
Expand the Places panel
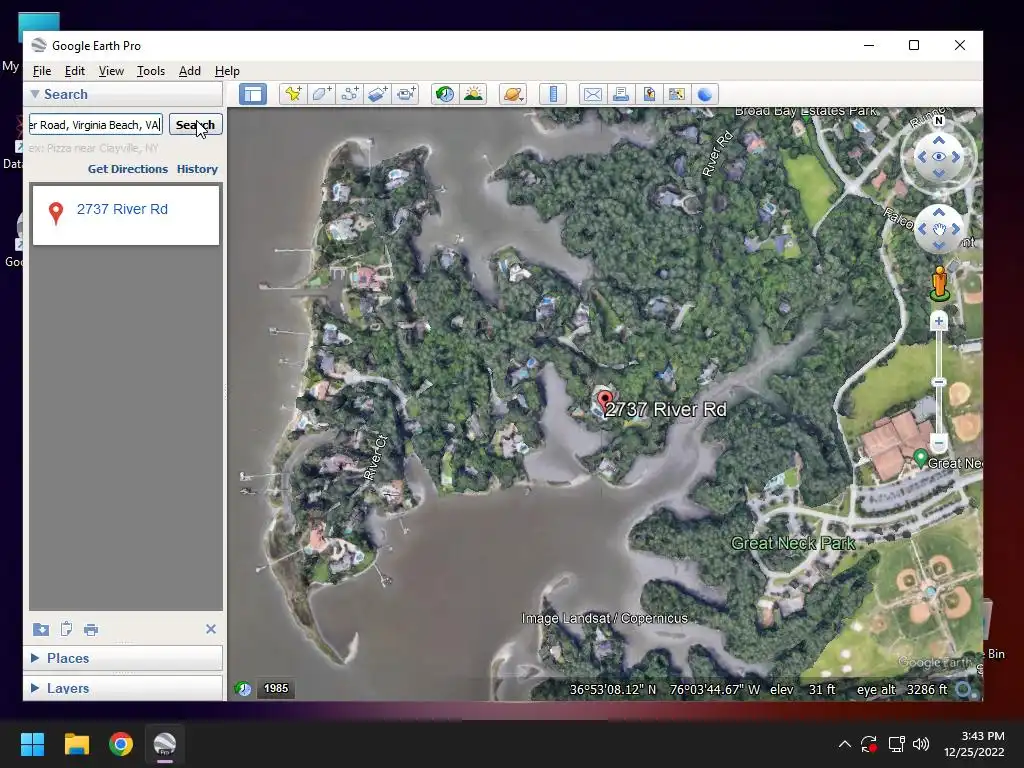click(x=35, y=658)
